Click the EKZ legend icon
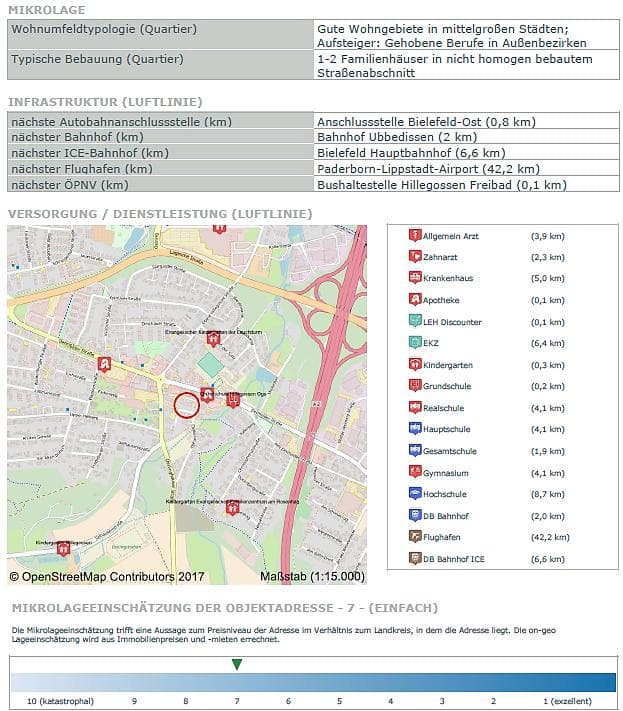This screenshot has width=623, height=711. tap(415, 342)
